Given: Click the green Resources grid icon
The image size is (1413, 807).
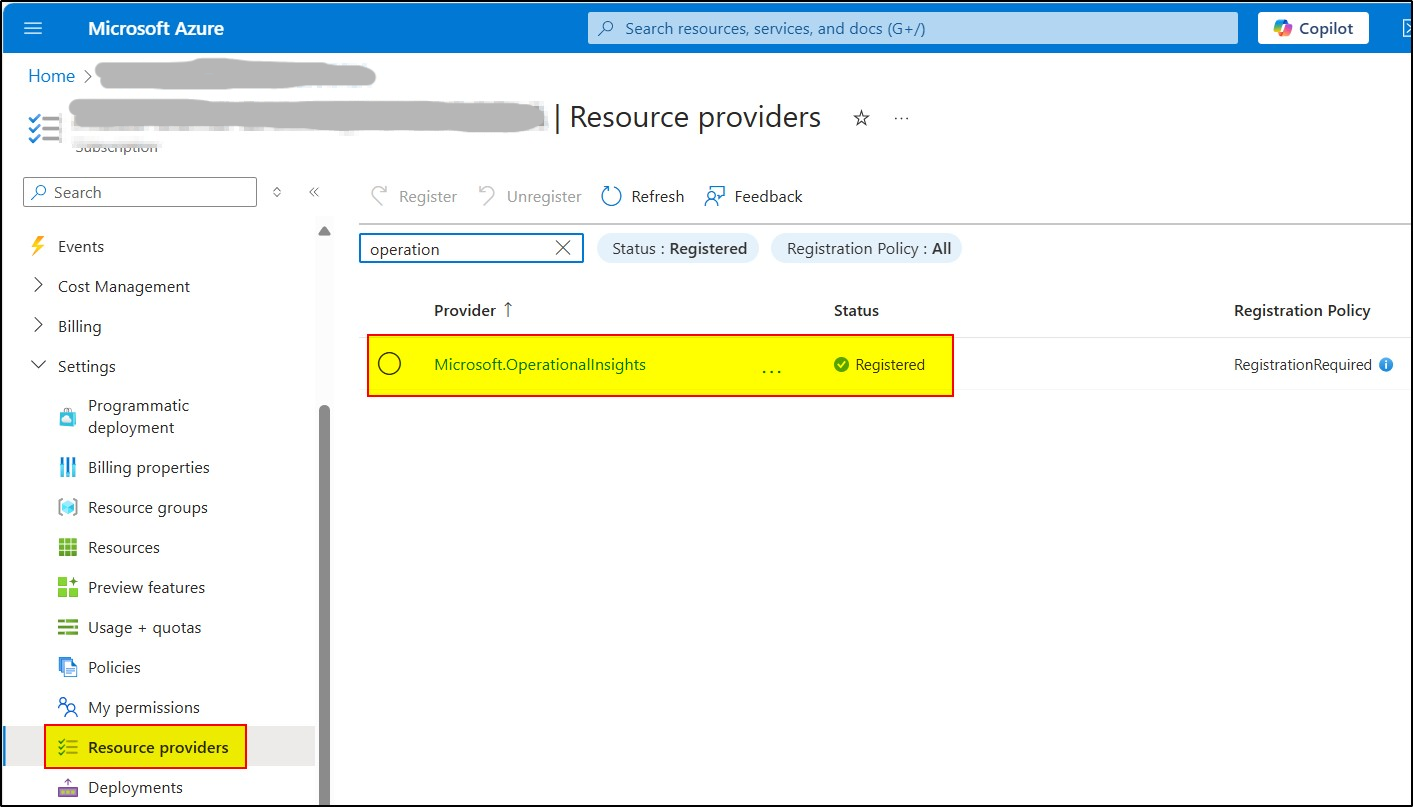Looking at the screenshot, I should tap(67, 547).
